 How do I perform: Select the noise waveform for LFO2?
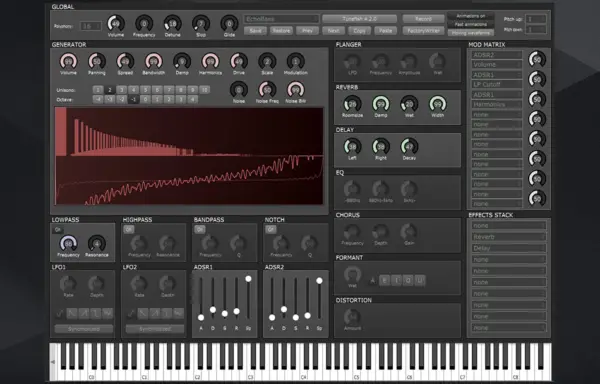pos(178,314)
